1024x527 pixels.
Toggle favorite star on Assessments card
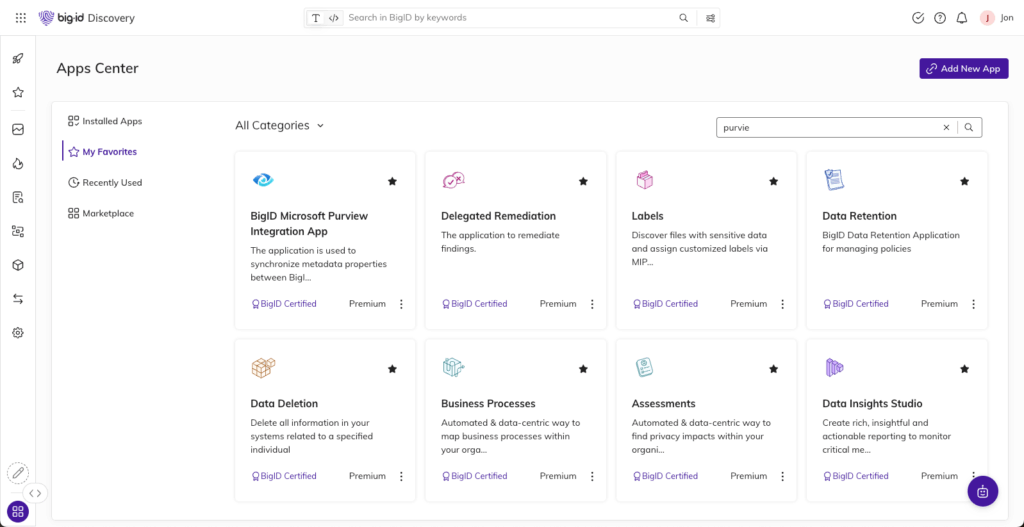(x=773, y=369)
